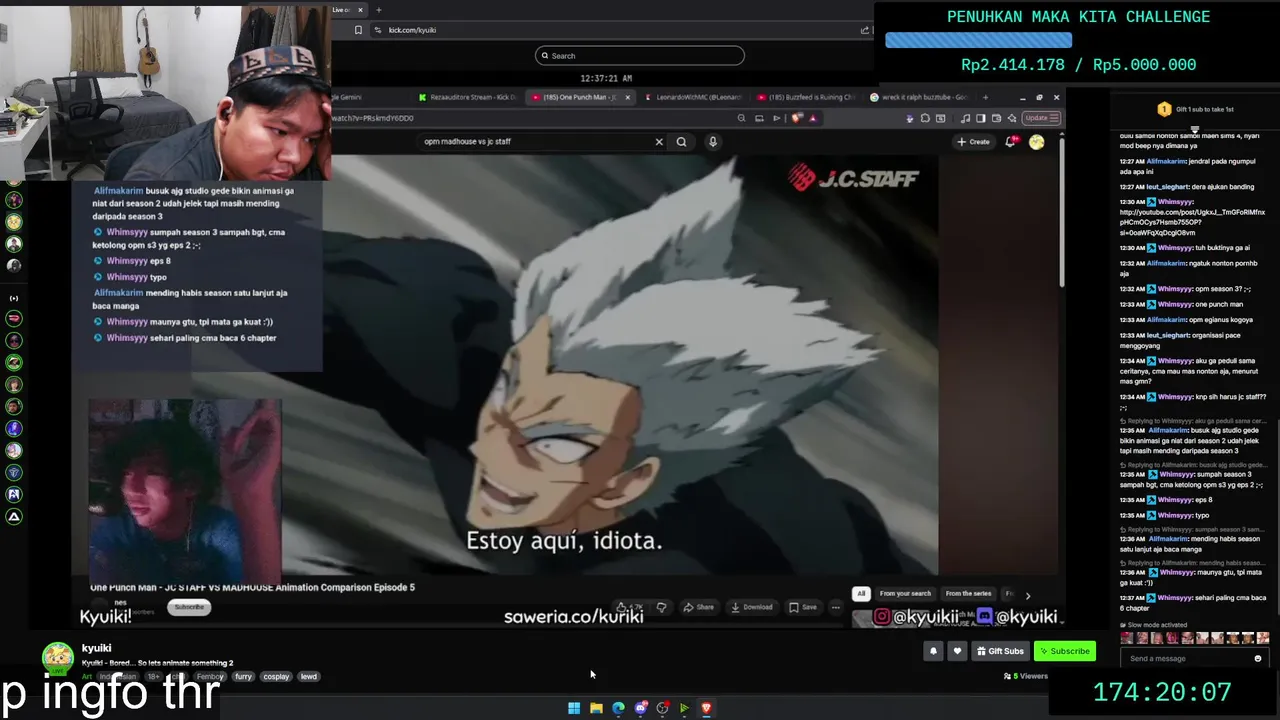Select the From your search chip
Screen dimensions: 1280x720
(x=905, y=594)
